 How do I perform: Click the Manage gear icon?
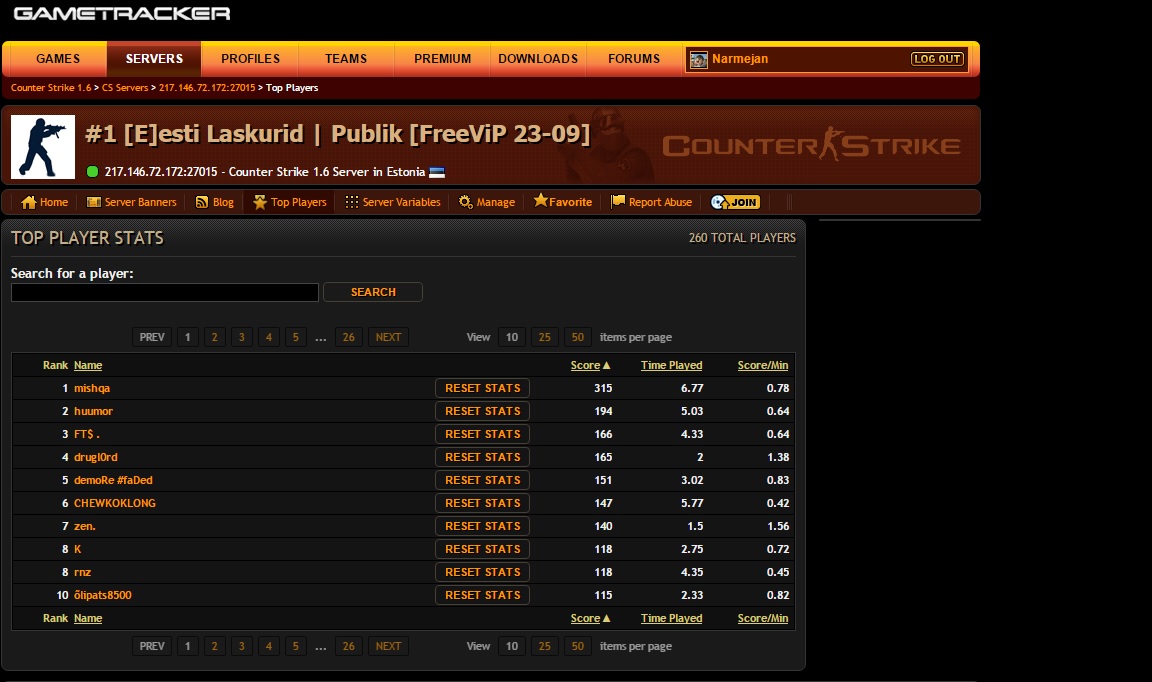point(465,202)
